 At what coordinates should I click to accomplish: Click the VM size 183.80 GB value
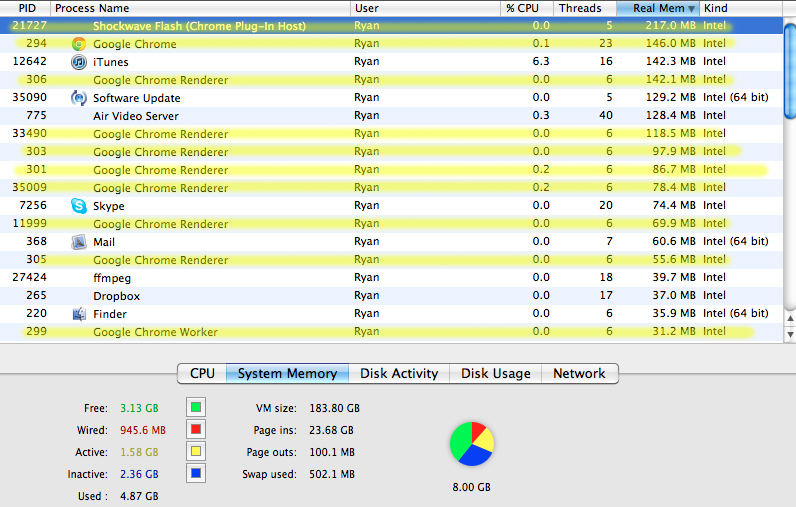(x=335, y=408)
